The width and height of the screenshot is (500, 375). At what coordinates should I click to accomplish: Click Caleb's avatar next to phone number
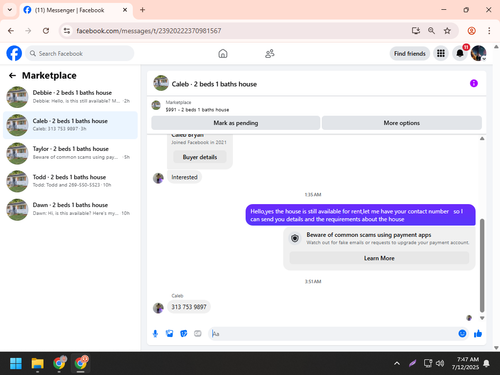(158, 308)
